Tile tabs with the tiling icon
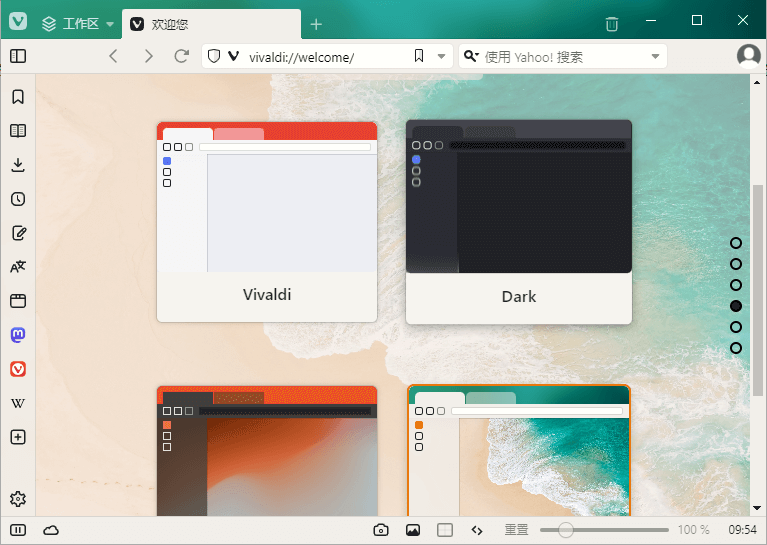Screen dimensions: 767x545 [x=445, y=530]
